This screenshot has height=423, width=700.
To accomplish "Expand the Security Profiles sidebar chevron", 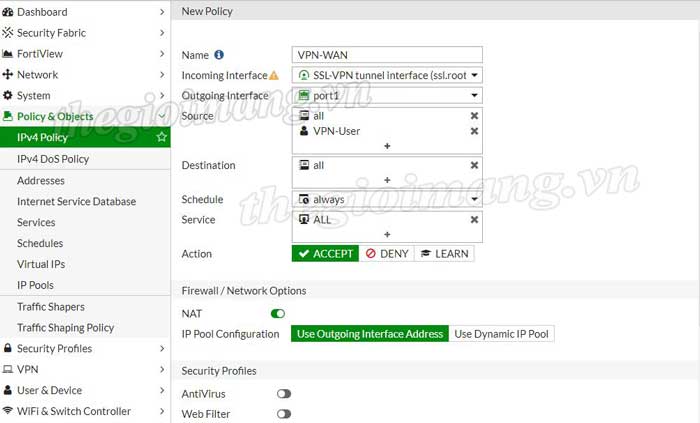I will (x=162, y=348).
